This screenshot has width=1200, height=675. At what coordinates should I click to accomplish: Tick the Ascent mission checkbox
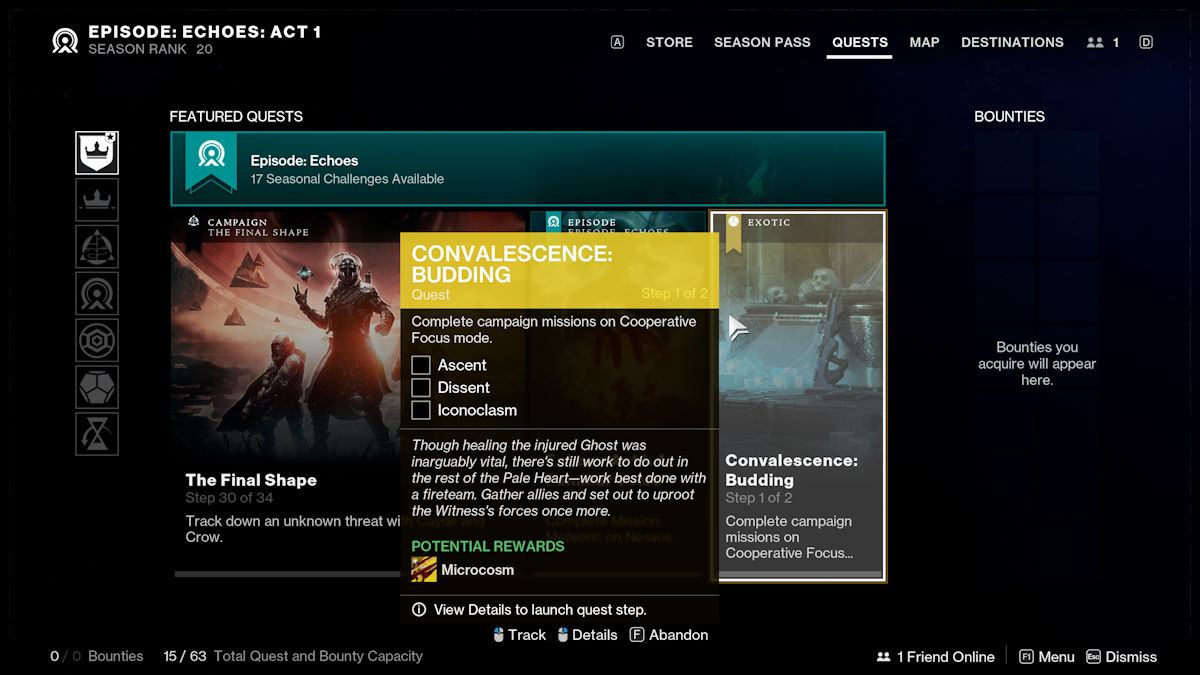point(421,365)
